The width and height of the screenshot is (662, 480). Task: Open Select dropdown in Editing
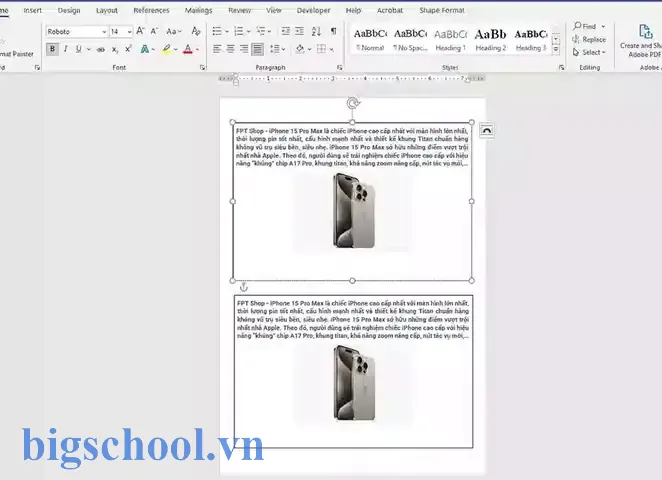[589, 52]
